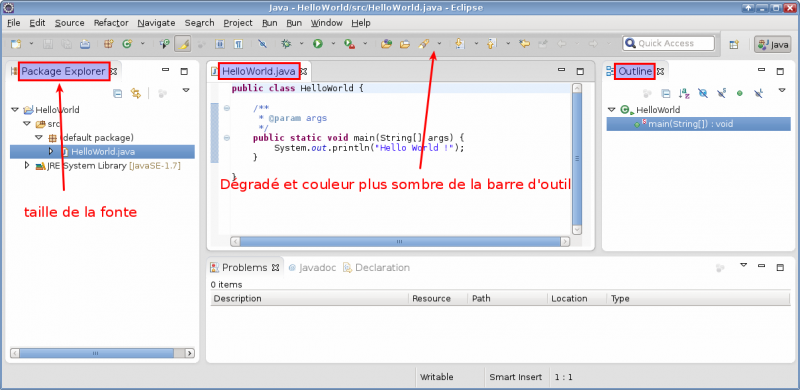The height and width of the screenshot is (390, 800).
Task: Click the Open Perspective icon
Action: click(x=734, y=44)
